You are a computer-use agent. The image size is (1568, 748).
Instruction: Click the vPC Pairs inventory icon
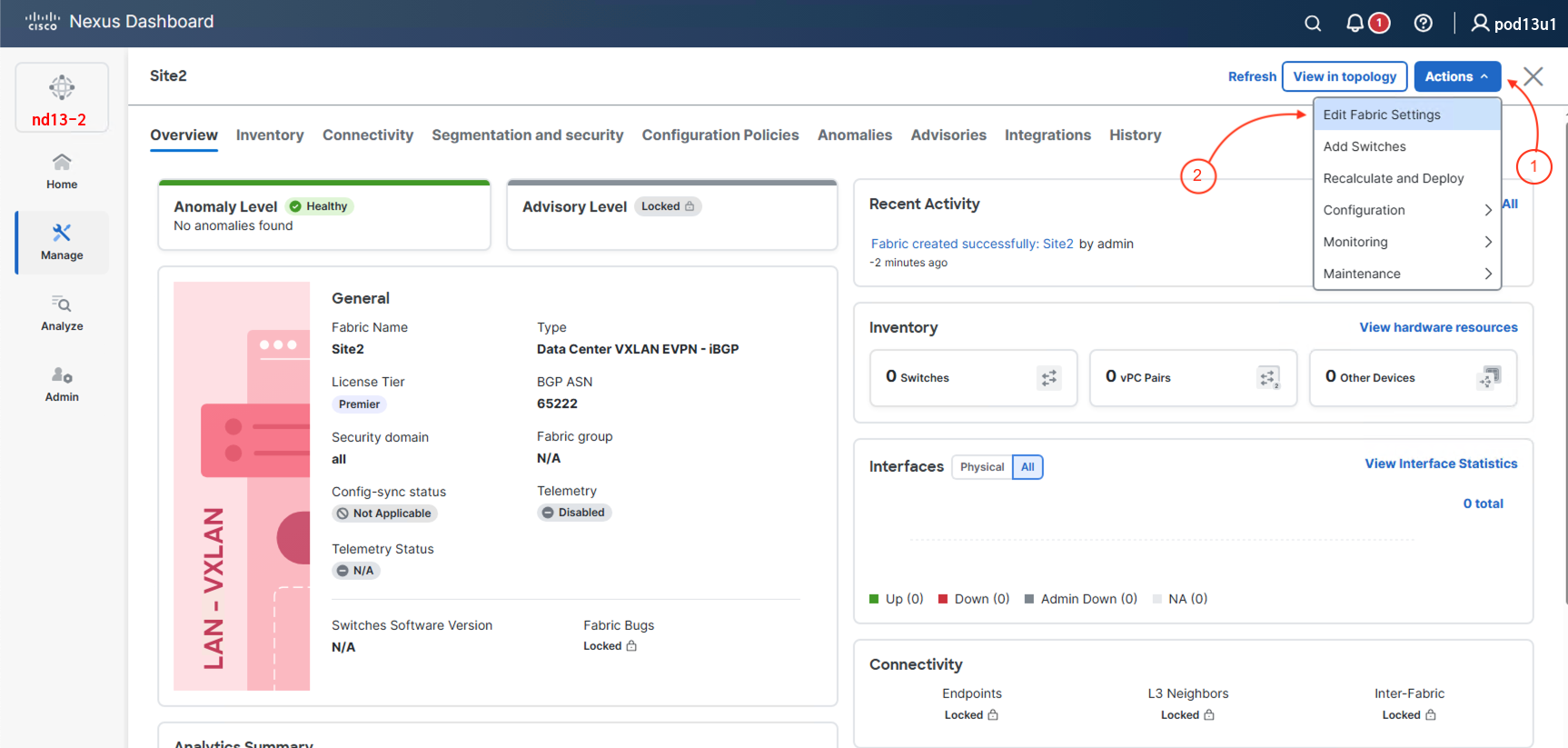coord(1268,378)
